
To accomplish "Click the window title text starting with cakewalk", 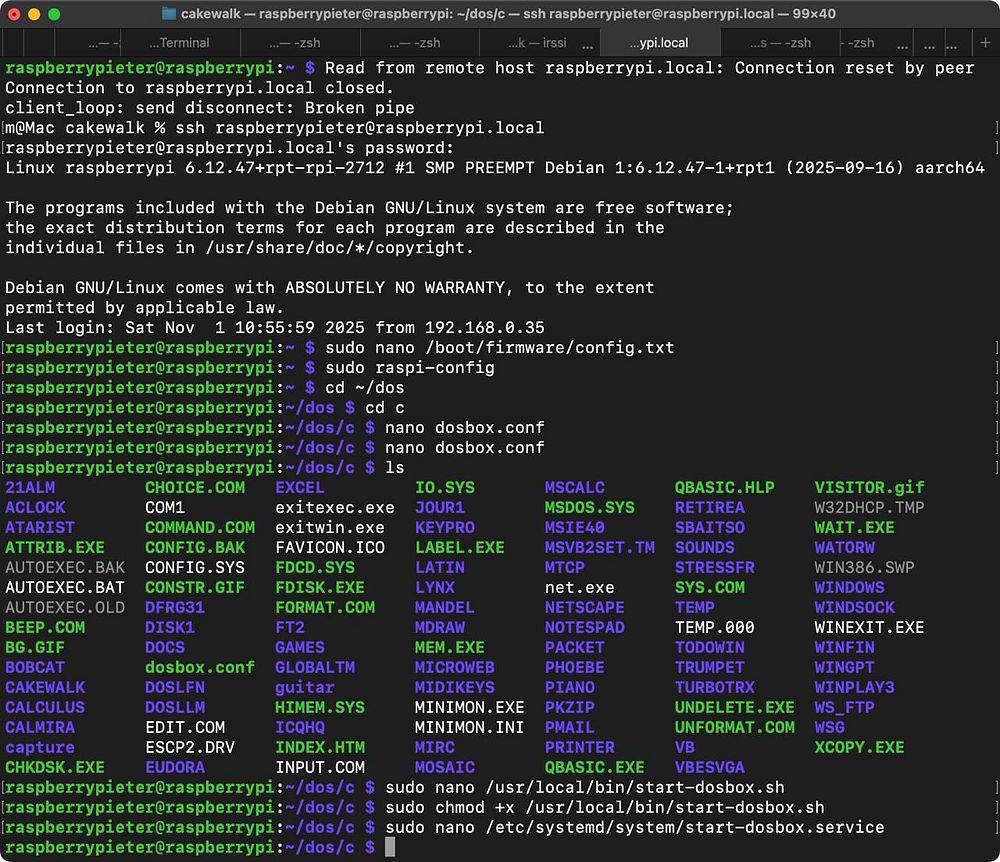I will click(x=508, y=13).
